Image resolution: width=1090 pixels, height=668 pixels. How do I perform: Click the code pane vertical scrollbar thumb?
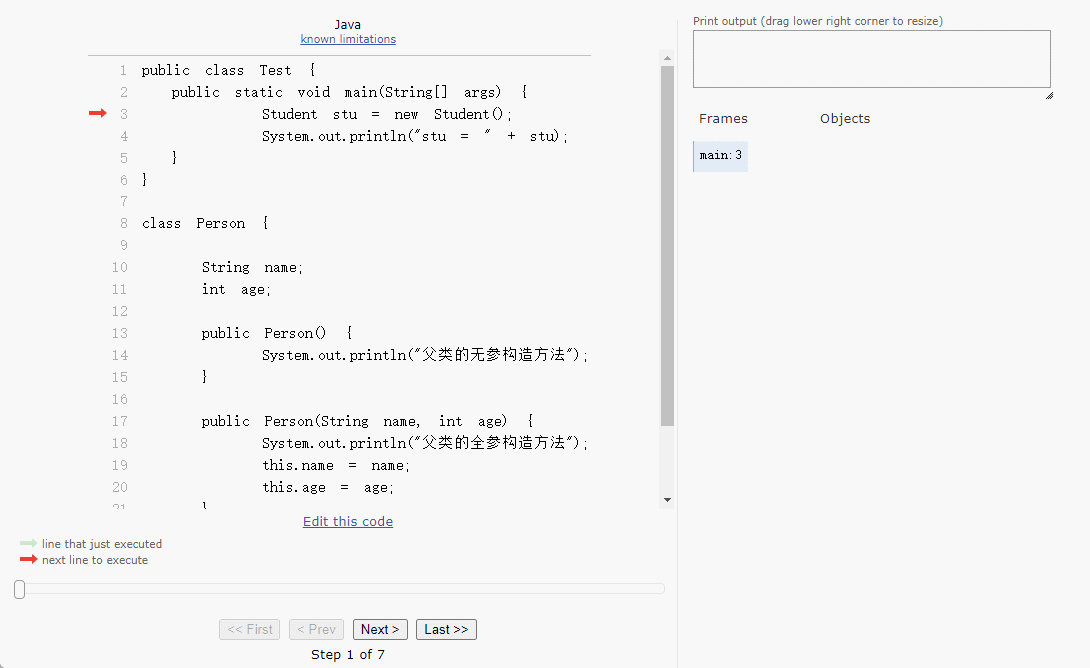pos(667,245)
